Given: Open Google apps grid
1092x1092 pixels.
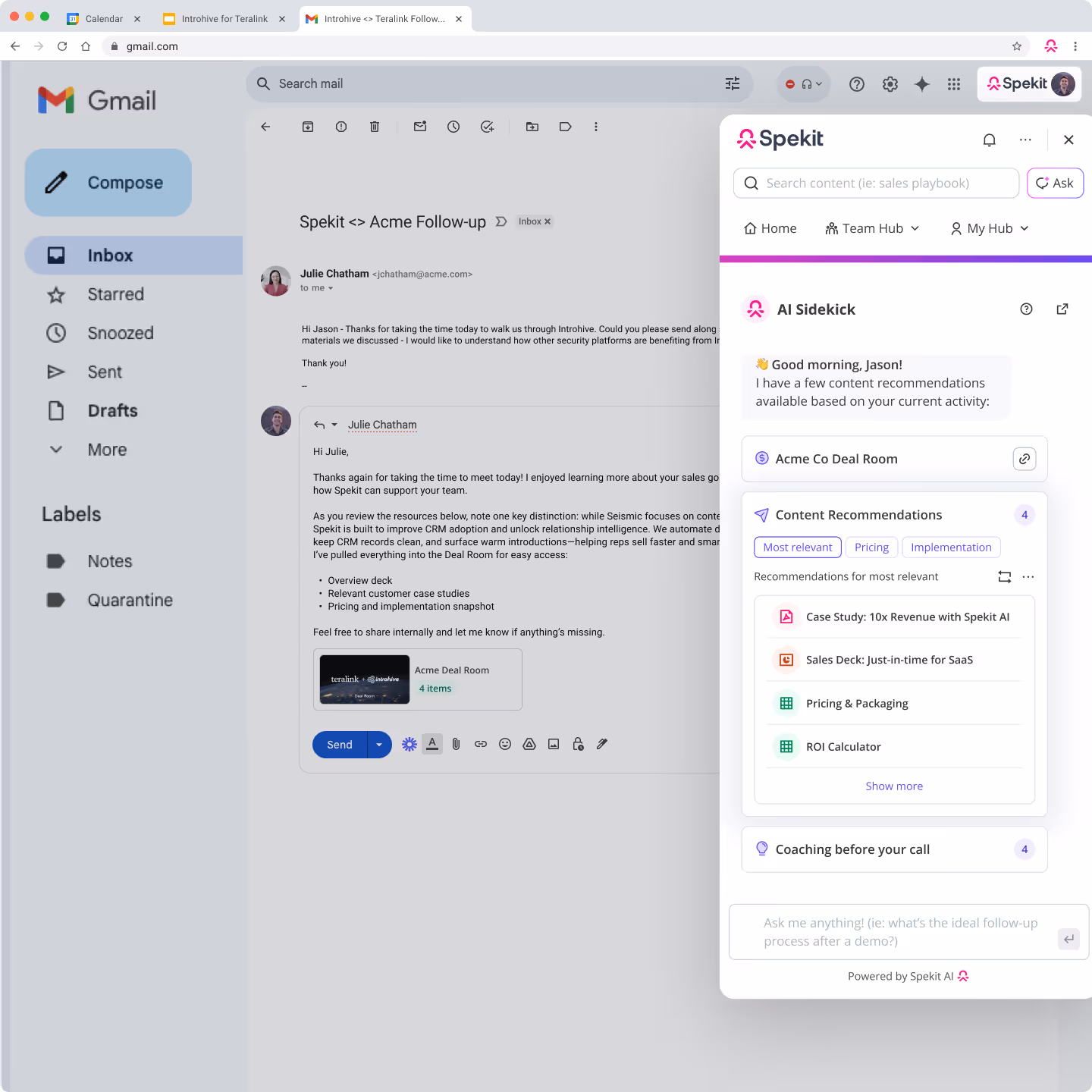Looking at the screenshot, I should 954,84.
